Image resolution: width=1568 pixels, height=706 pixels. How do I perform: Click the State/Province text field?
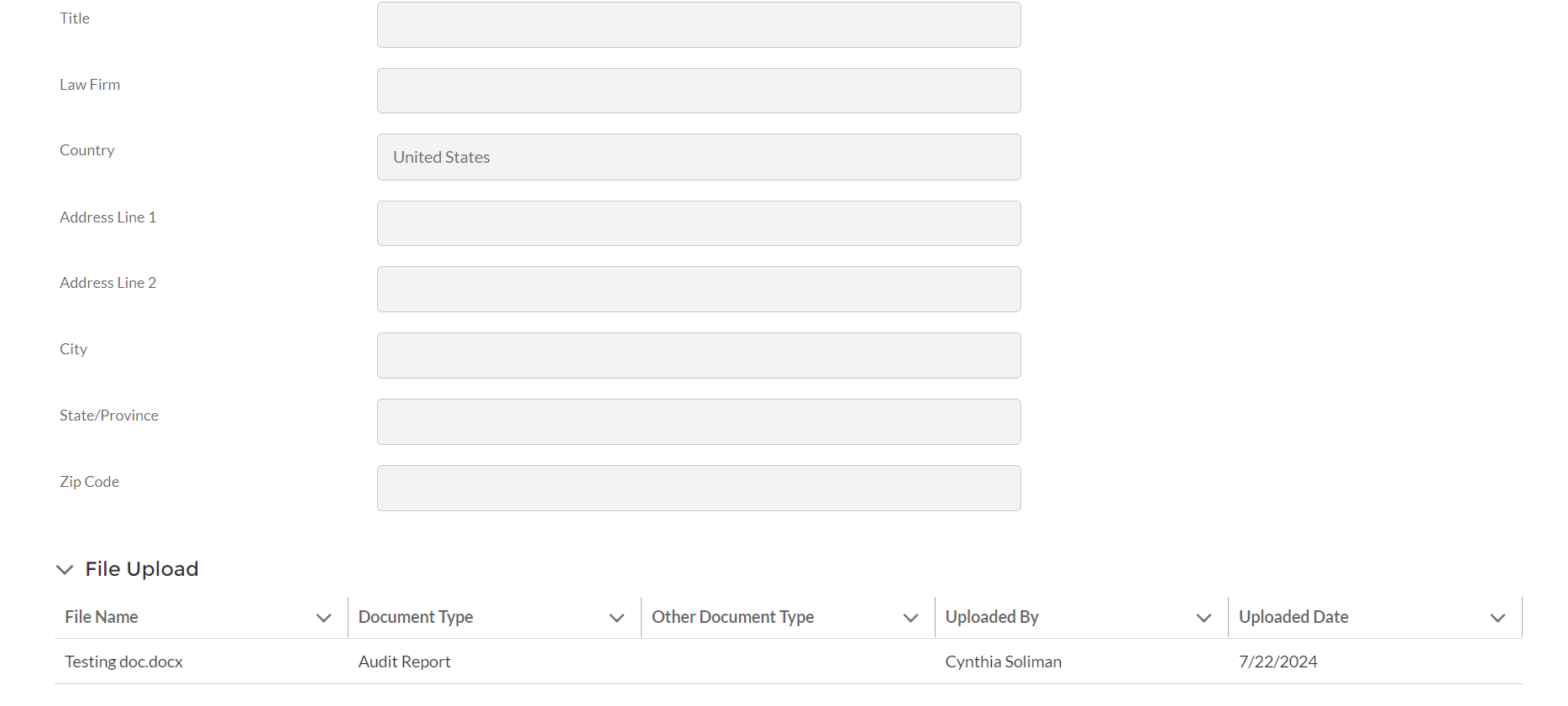(699, 421)
